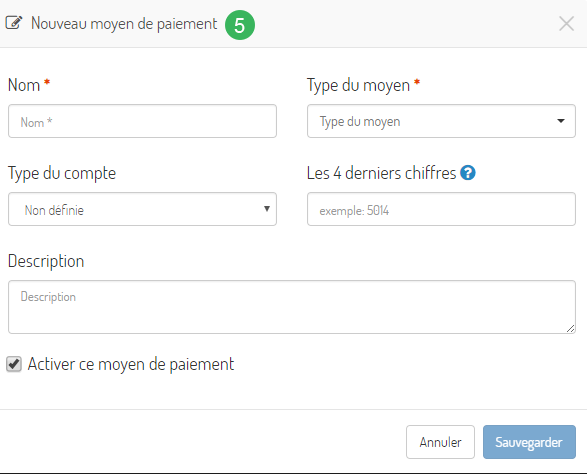Click the Type du moyen field label
Viewport: 587px width, 474px height.
click(358, 85)
